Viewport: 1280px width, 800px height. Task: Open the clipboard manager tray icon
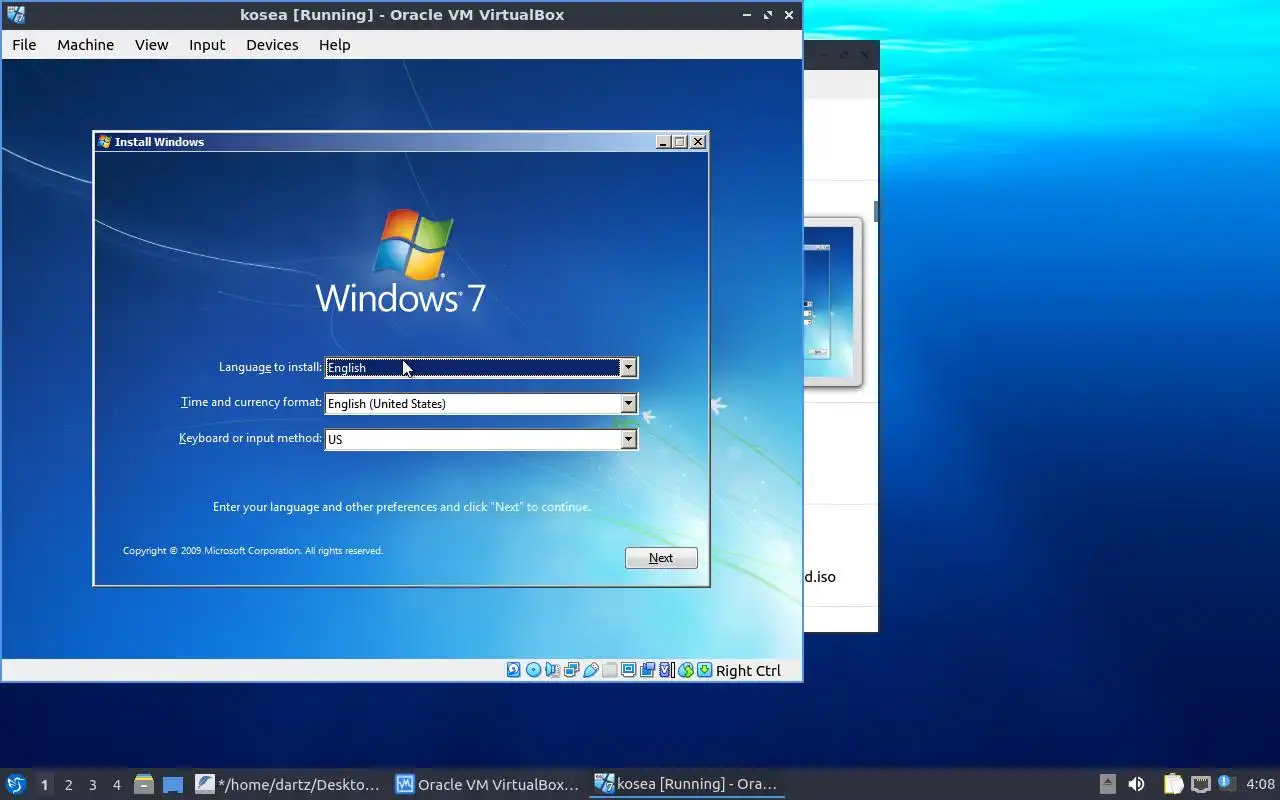[1173, 784]
